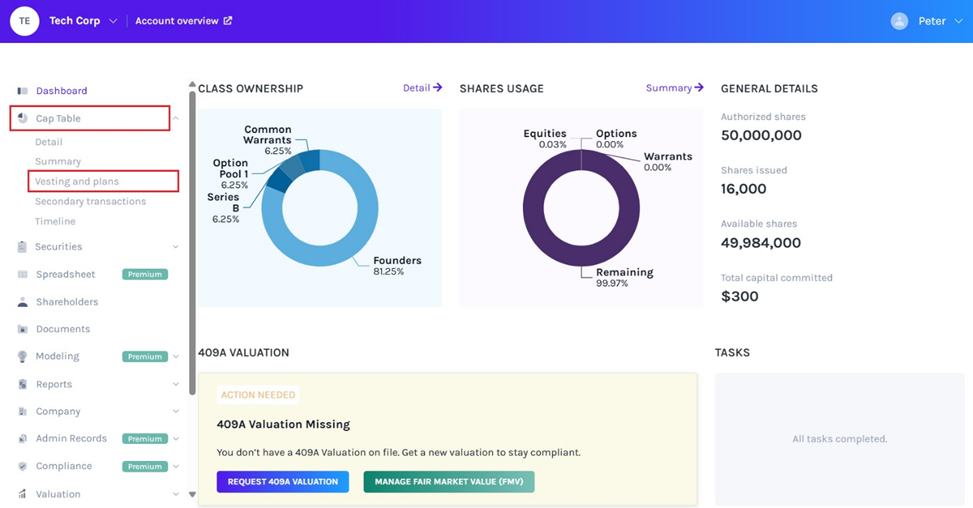Viewport: 973px width, 508px height.
Task: Click the Compliance shield icon
Action: pos(22,466)
